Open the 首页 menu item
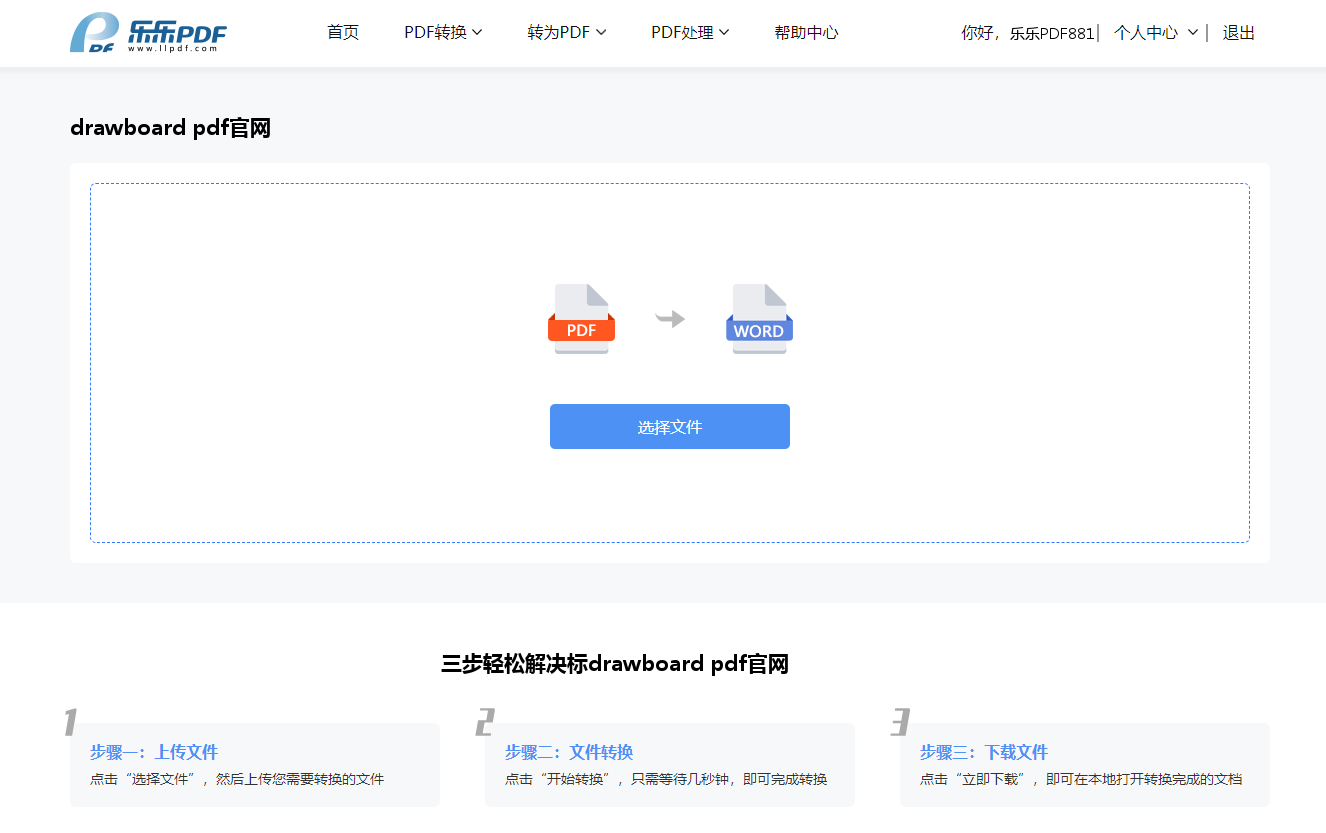1326x833 pixels. pyautogui.click(x=343, y=33)
